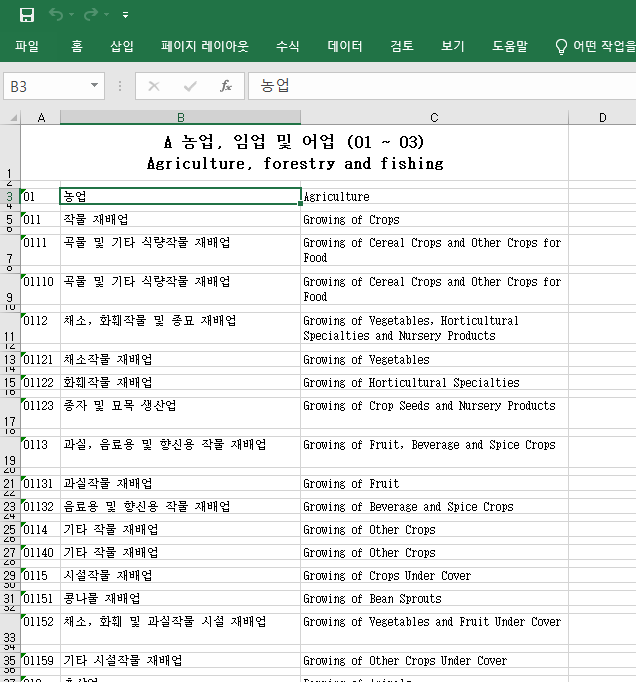The width and height of the screenshot is (636, 682).
Task: Select row 3 header
Action: [10, 196]
